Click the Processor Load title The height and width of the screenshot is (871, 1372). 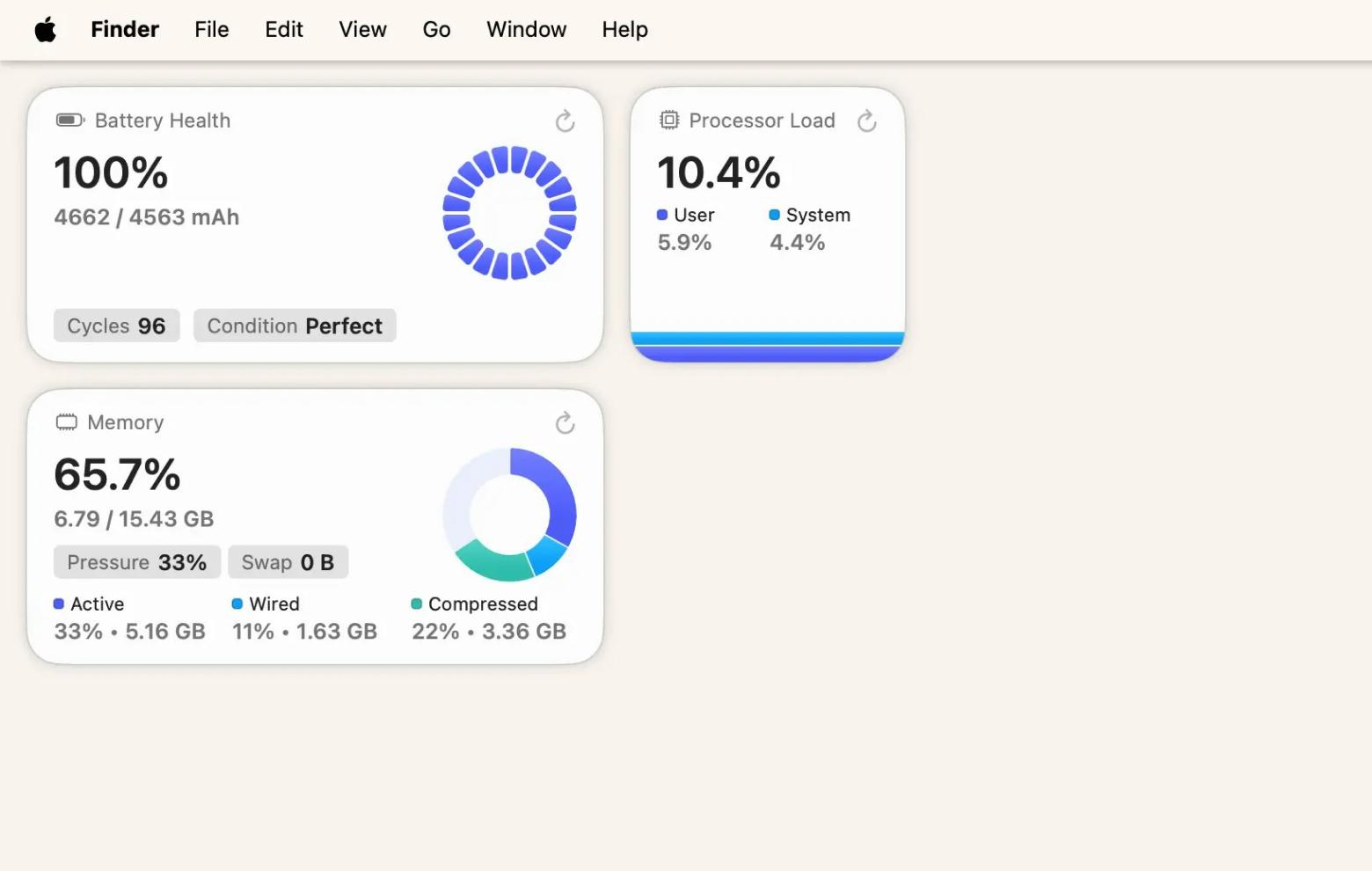tap(763, 121)
